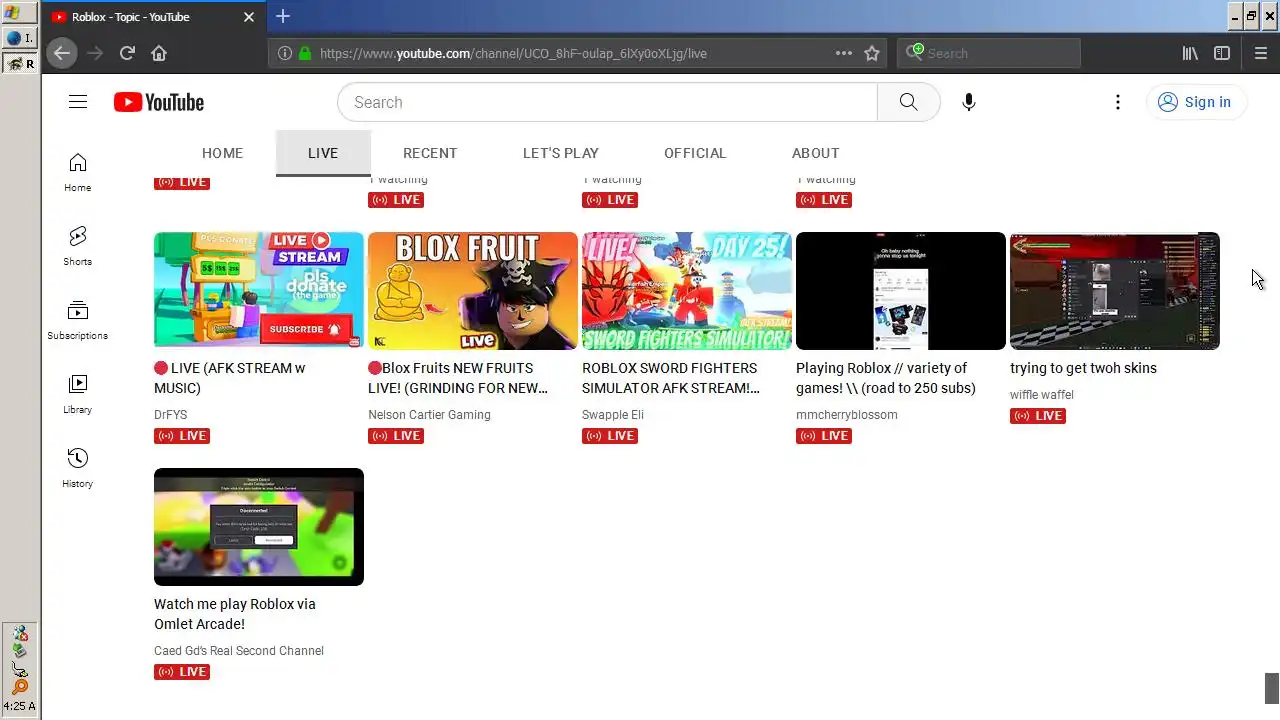
Task: Click the BLOX FRUIT thumbnail
Action: [473, 291]
